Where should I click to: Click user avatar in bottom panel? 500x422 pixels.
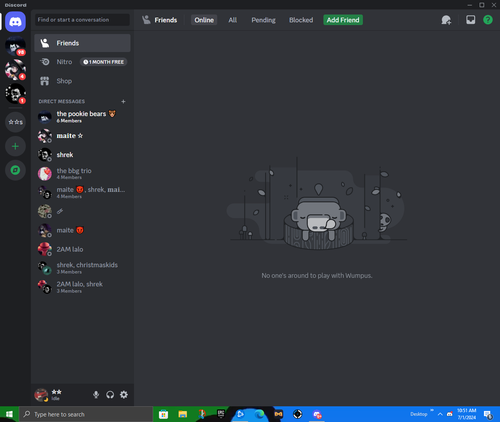point(41,395)
